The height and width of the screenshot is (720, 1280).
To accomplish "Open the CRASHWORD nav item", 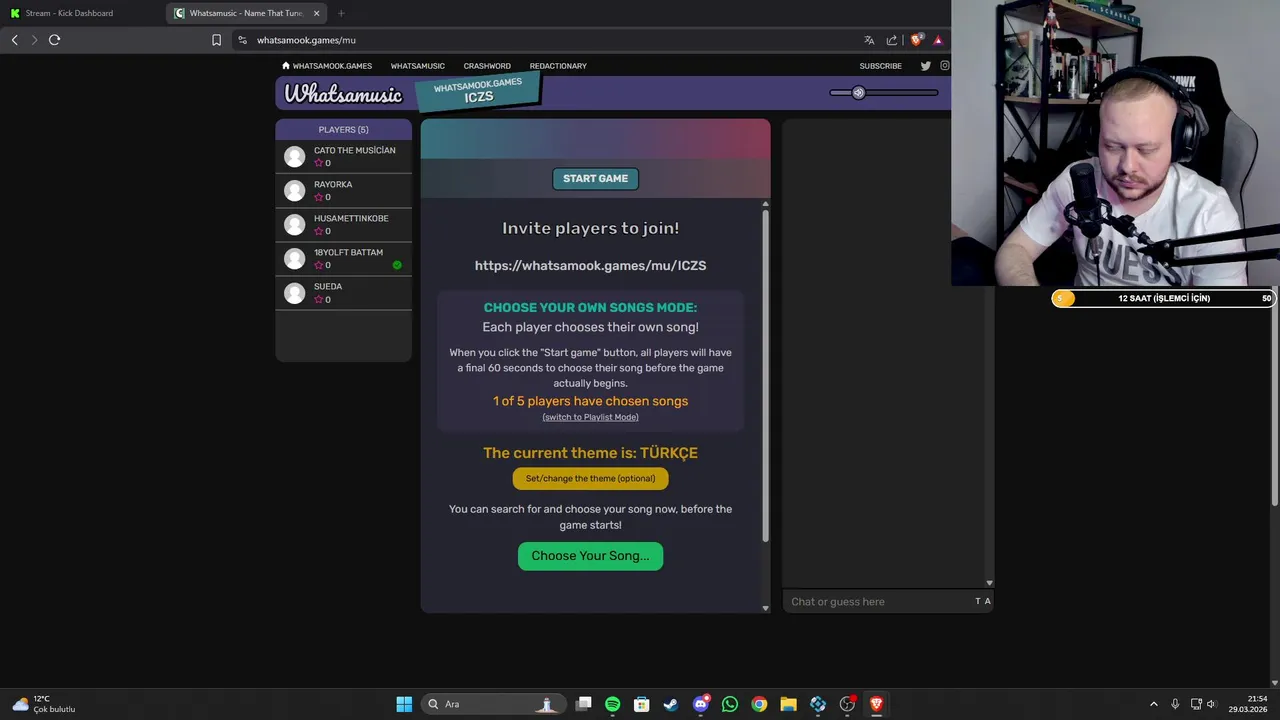I will tap(487, 66).
